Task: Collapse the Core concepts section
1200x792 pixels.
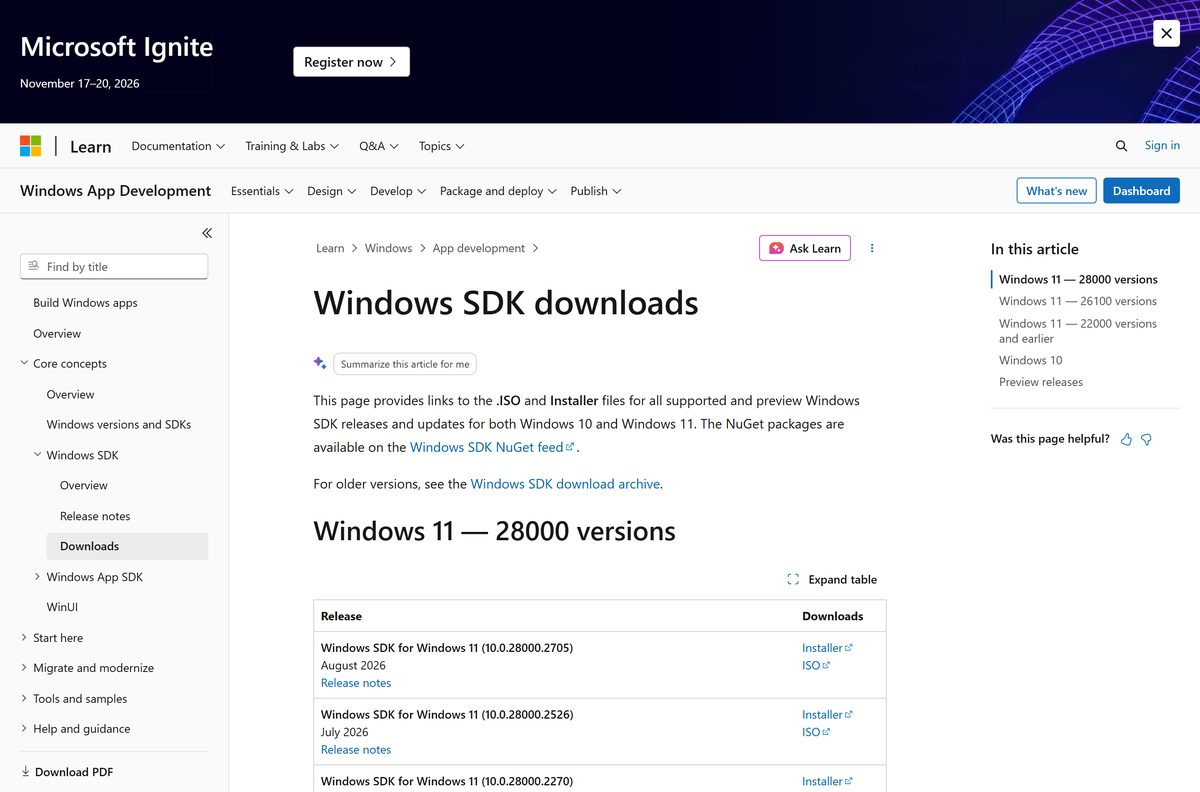Action: 70,364
